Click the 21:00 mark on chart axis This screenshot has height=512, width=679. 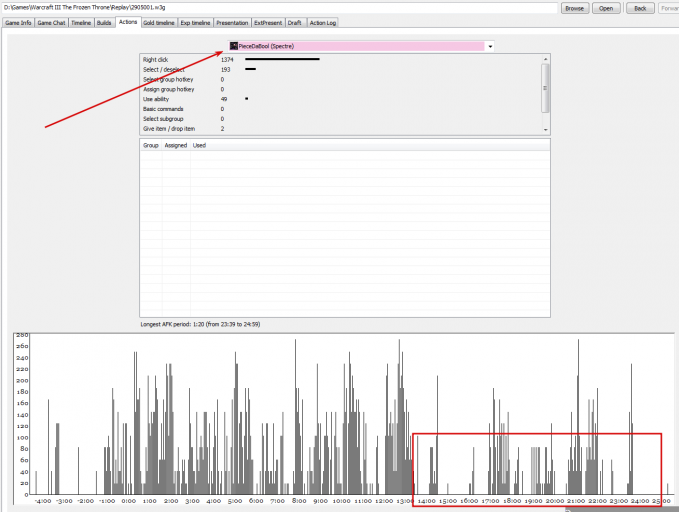tap(576, 501)
